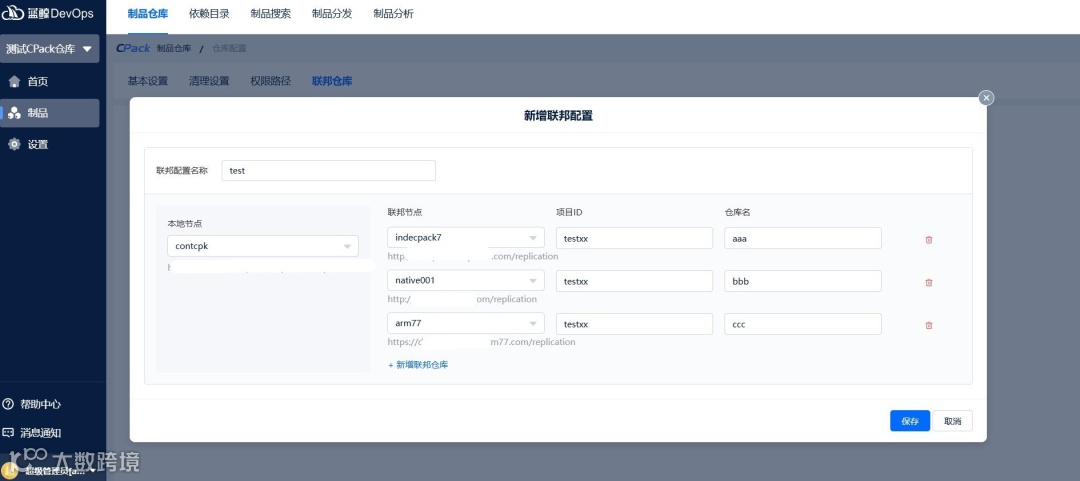Screen dimensions: 1080x481
Task: Open the 基本设置 tab
Action: click(x=148, y=81)
